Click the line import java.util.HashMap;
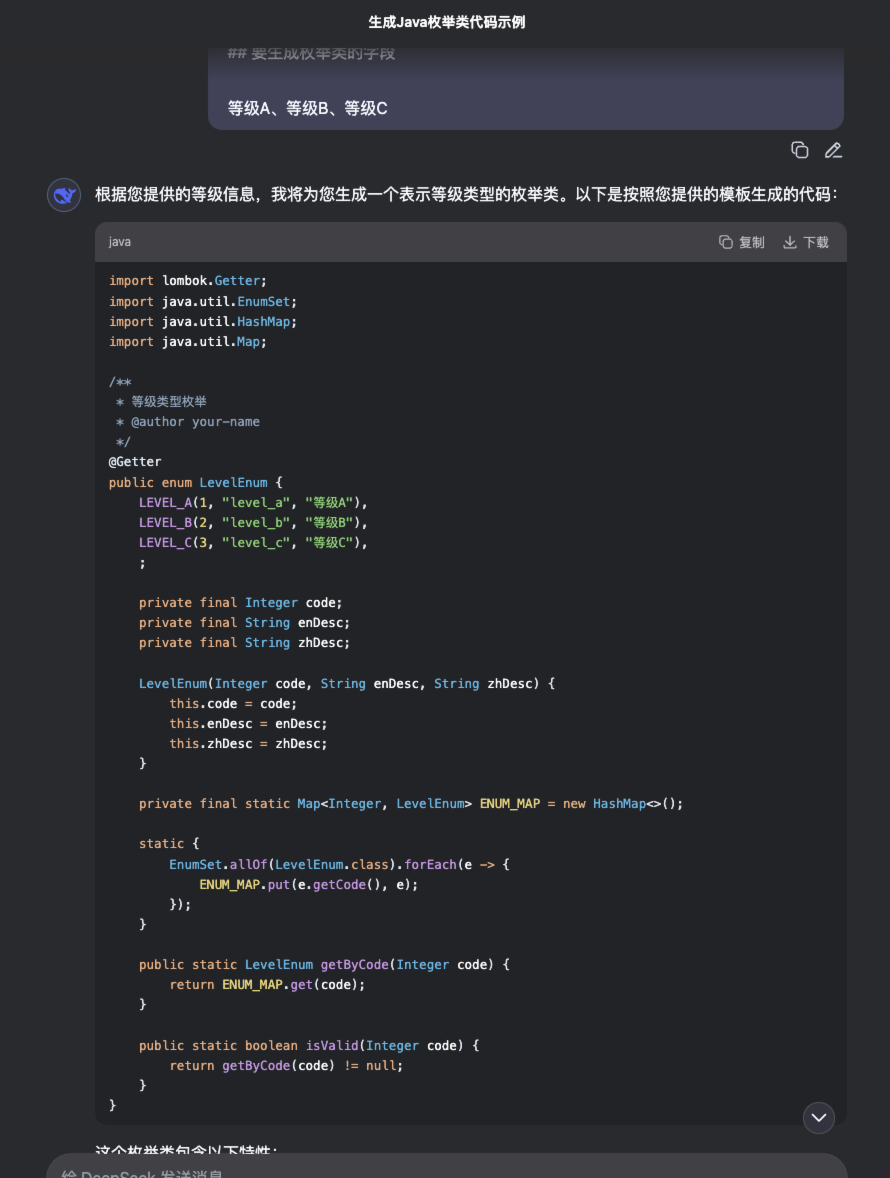 (x=203, y=322)
